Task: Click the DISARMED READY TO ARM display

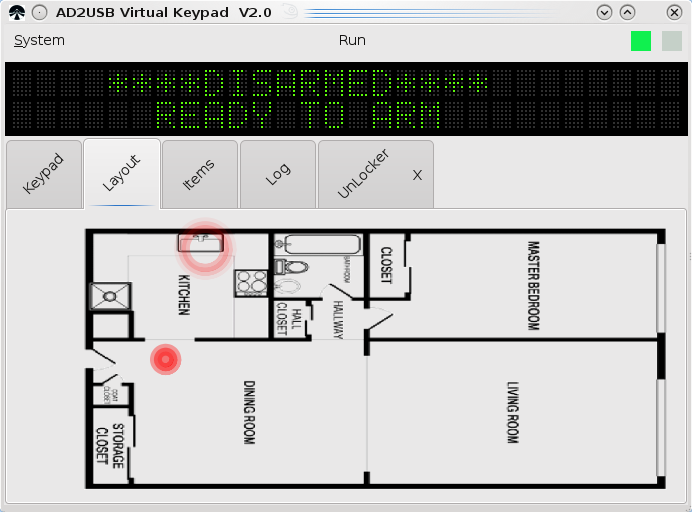Action: coord(346,99)
